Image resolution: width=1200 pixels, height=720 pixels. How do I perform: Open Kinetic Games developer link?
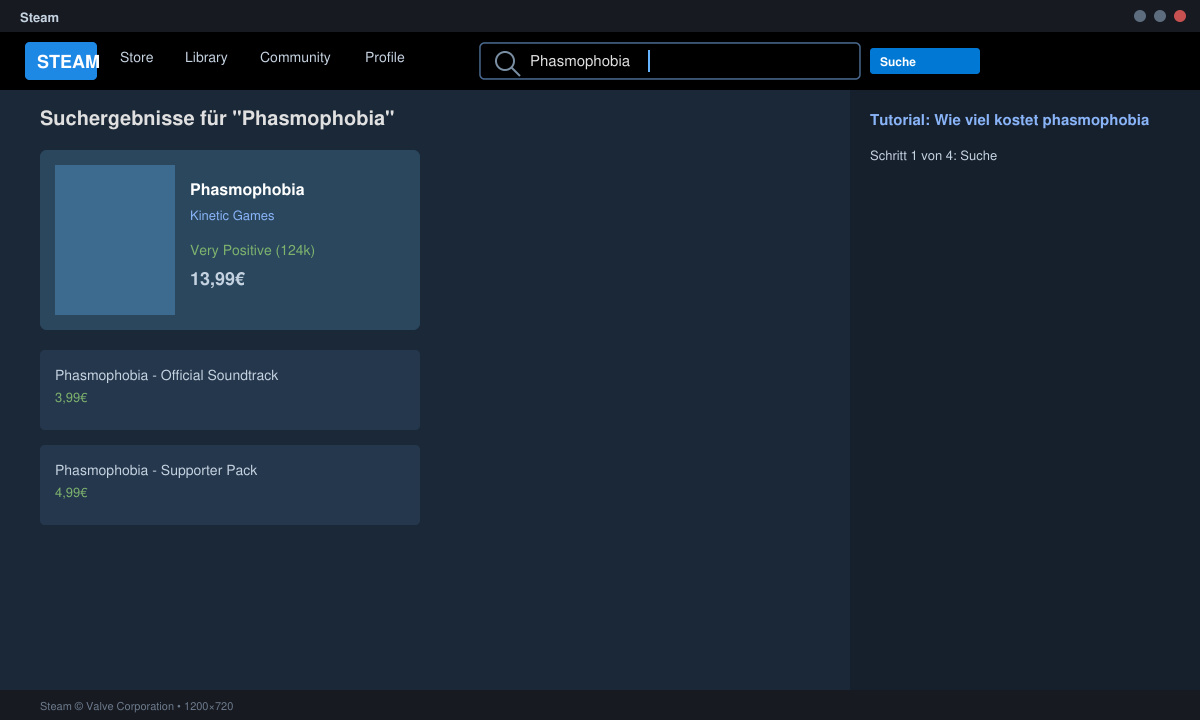(x=232, y=215)
